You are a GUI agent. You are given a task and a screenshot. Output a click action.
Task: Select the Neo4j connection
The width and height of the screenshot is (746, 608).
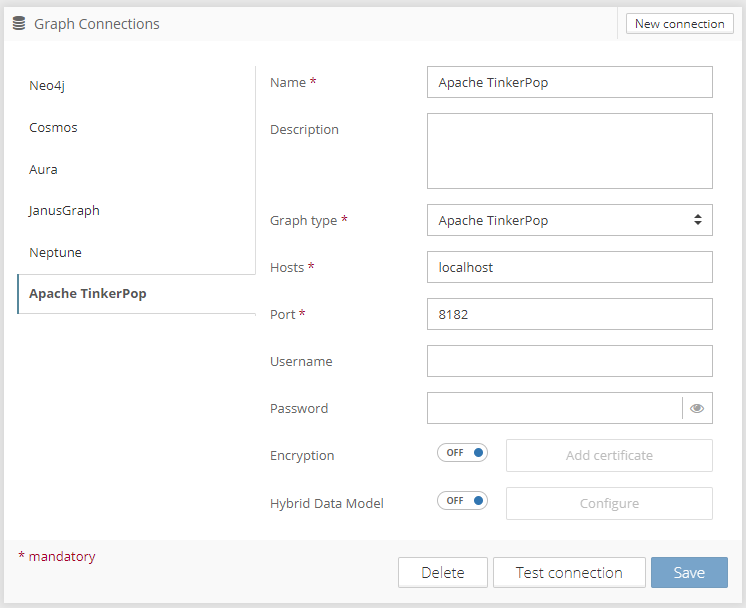pos(47,86)
